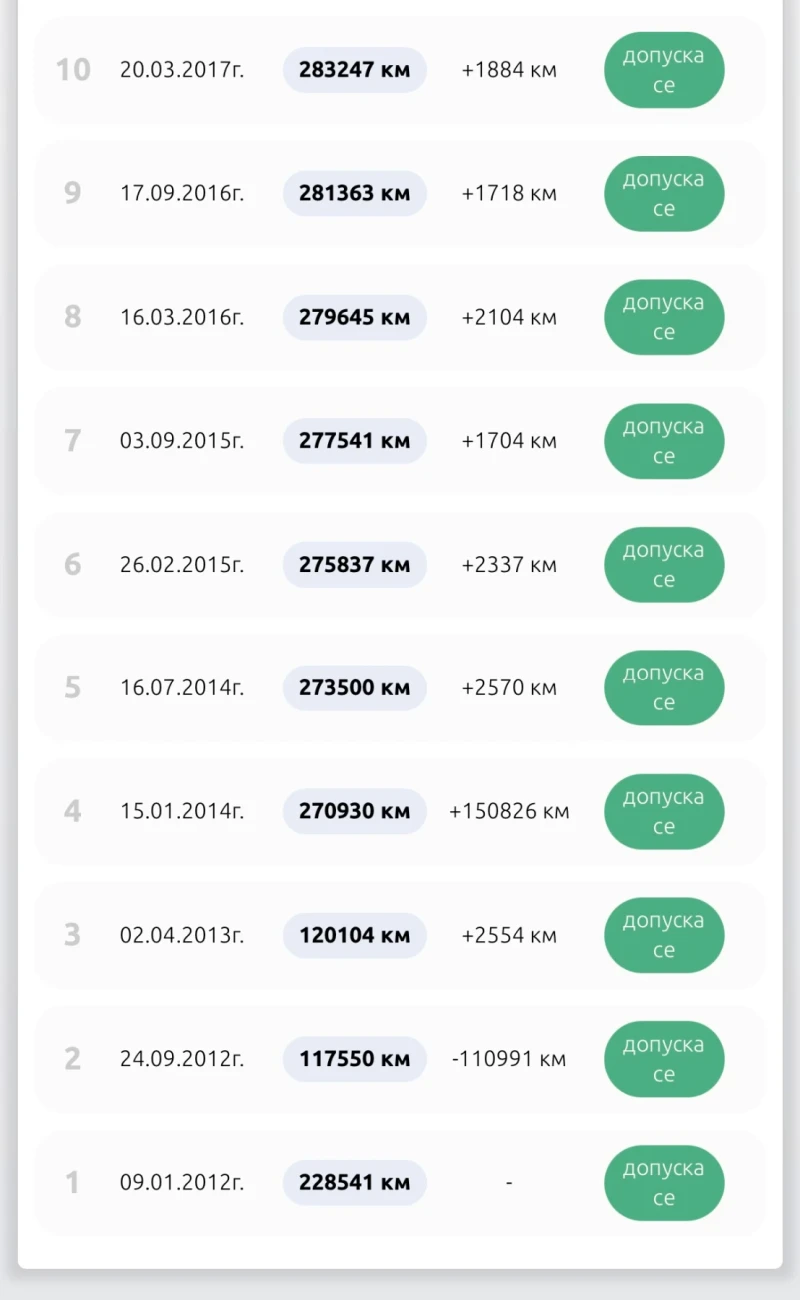Click the 273500 км mileage badge
800x1300 pixels.
[x=354, y=688]
